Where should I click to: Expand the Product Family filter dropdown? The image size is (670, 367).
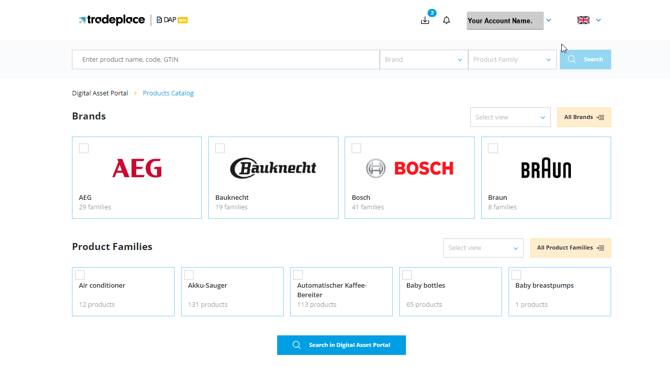point(512,59)
